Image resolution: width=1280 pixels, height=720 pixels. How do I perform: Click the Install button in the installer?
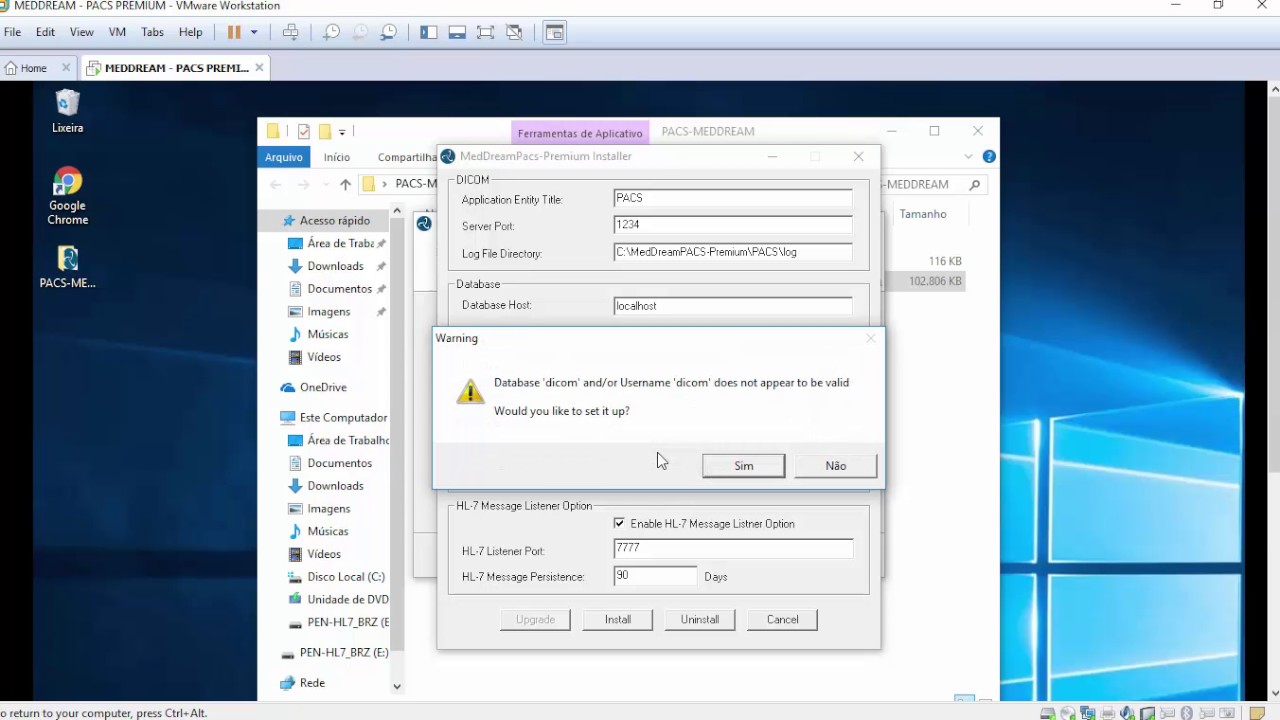click(x=618, y=620)
